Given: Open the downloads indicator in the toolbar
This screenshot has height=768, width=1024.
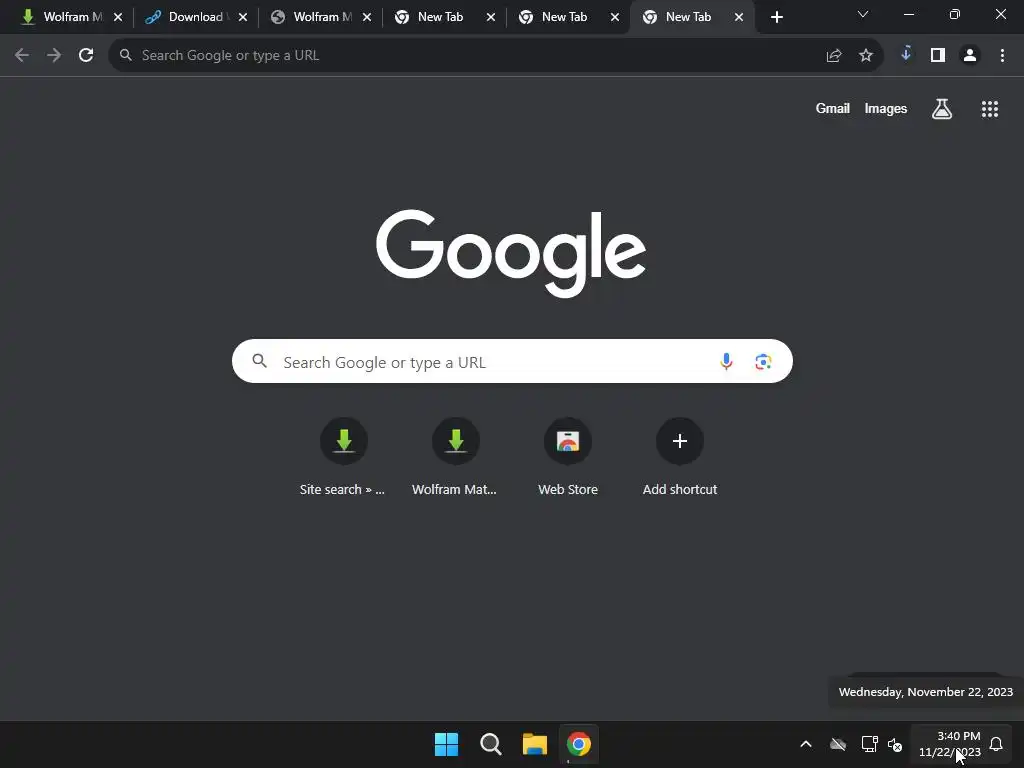Looking at the screenshot, I should [x=906, y=54].
